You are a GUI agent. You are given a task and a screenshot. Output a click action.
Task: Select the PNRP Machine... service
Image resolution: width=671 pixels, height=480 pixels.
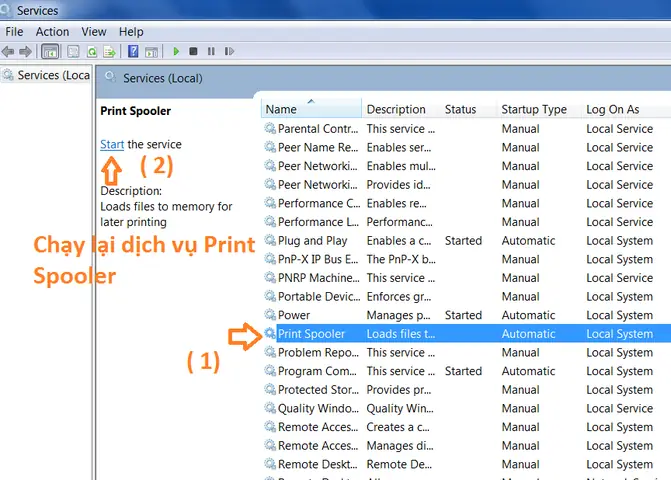pos(466,278)
